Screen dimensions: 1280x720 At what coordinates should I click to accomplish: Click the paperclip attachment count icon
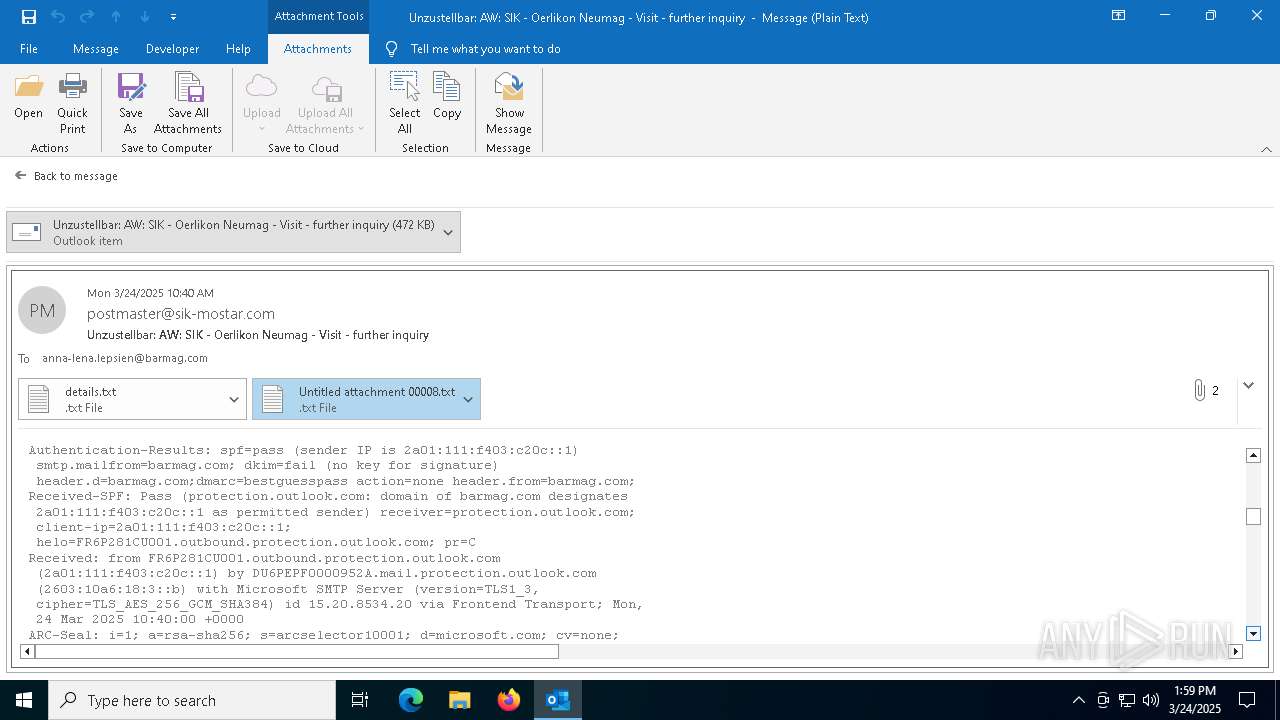1199,390
